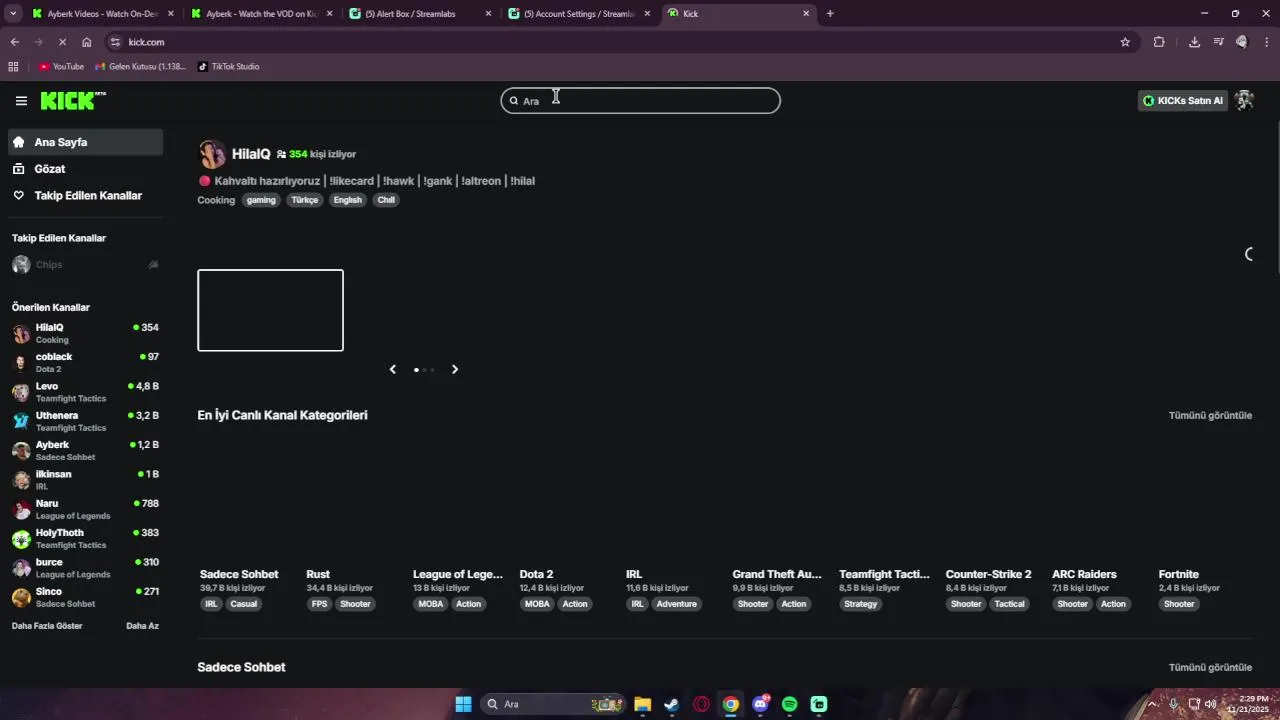1280x720 pixels.
Task: Open Chrome from the taskbar
Action: [x=731, y=704]
